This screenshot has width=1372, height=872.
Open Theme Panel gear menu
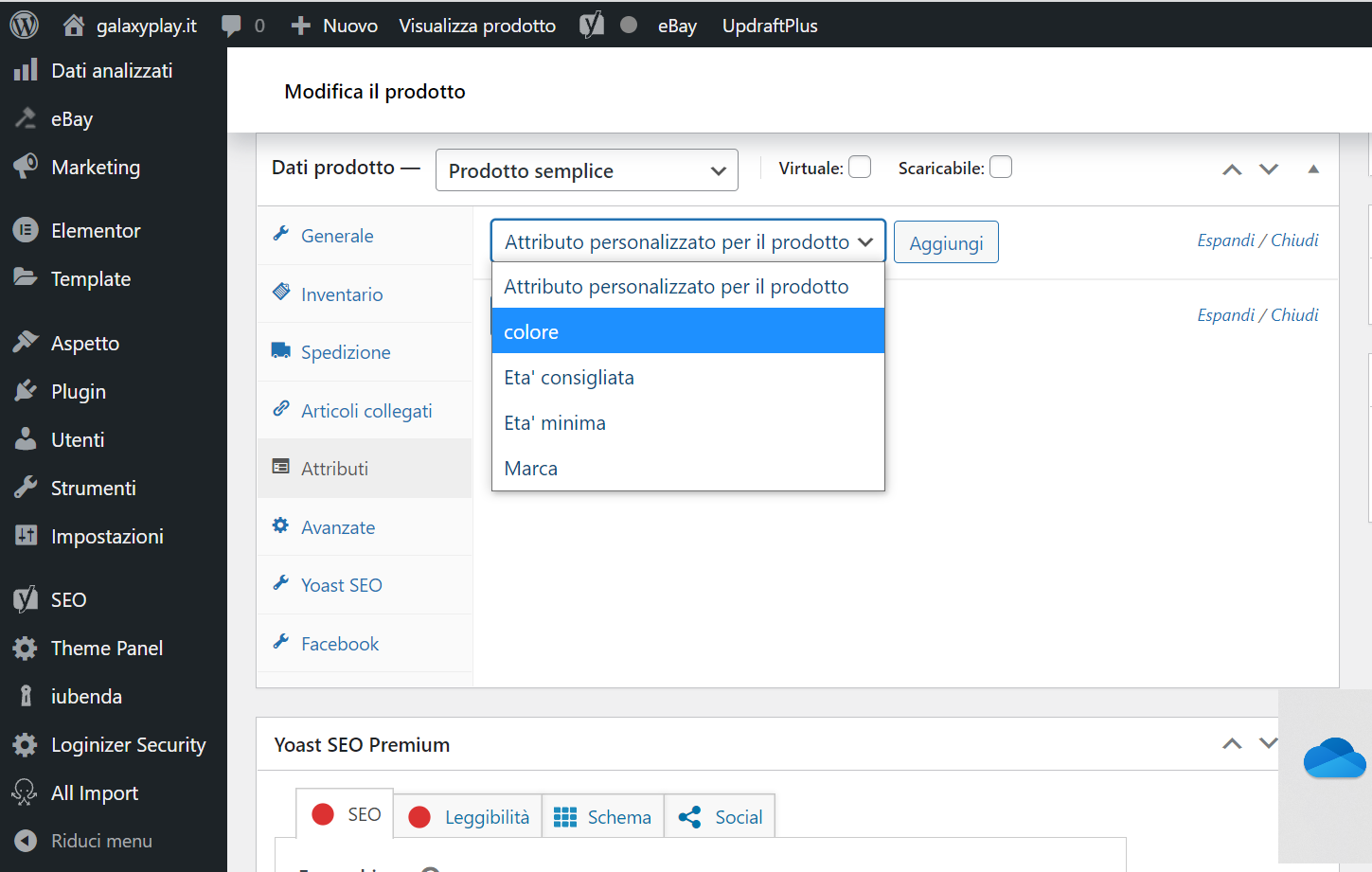tap(106, 649)
